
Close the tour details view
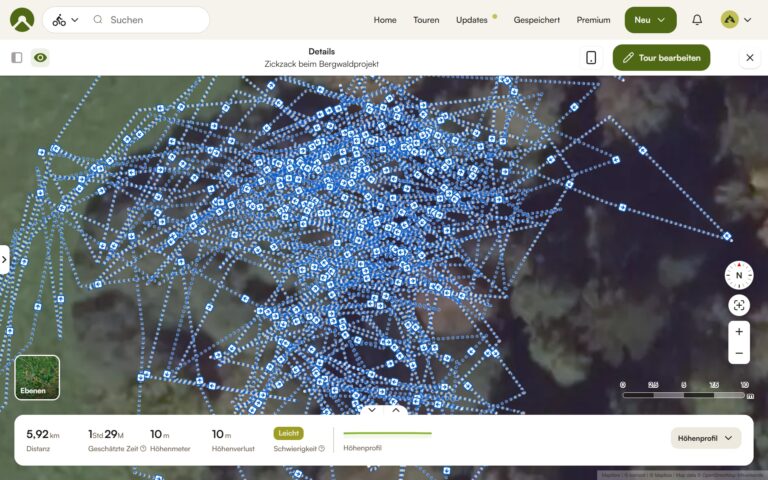[750, 58]
